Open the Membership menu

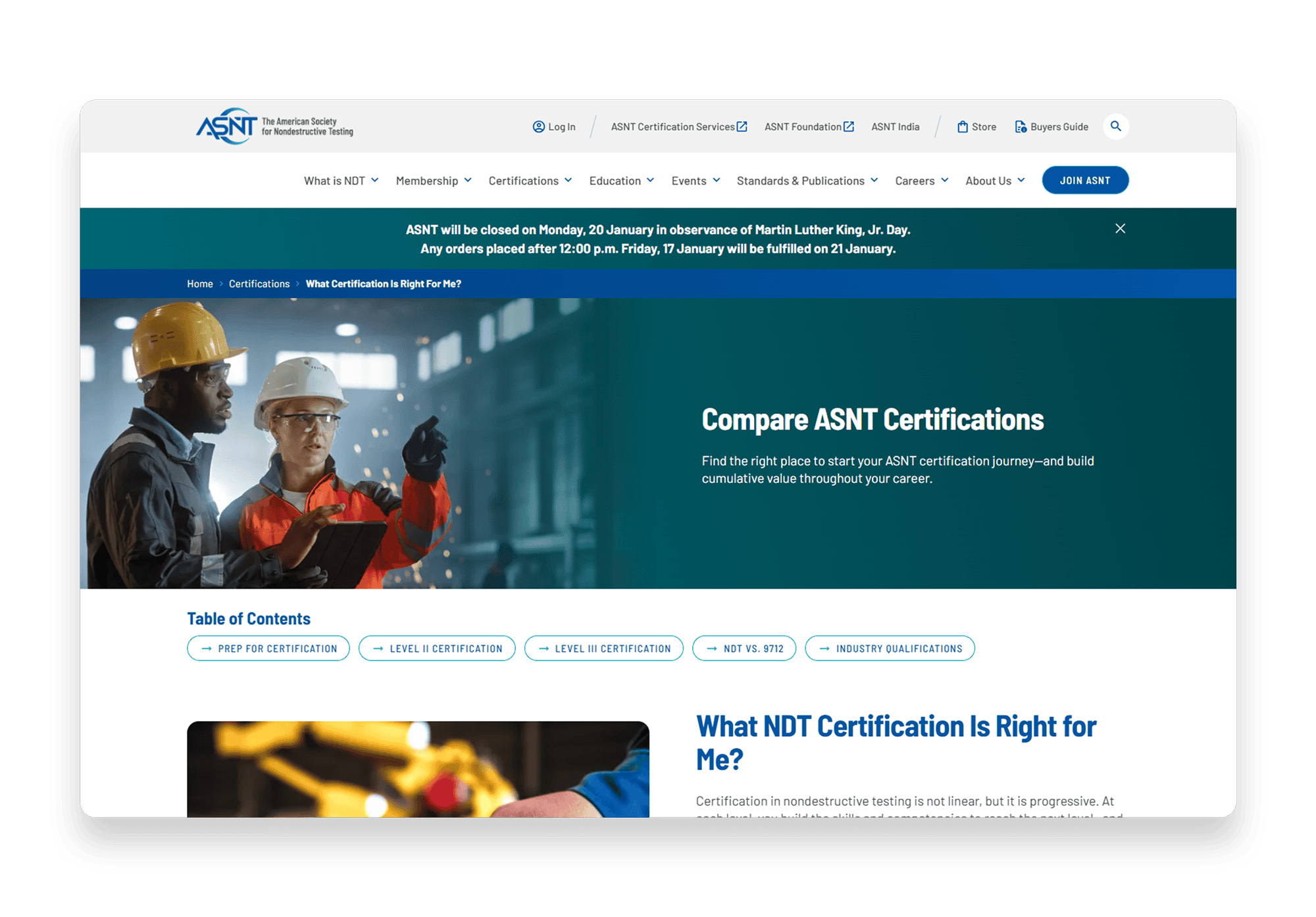(434, 181)
